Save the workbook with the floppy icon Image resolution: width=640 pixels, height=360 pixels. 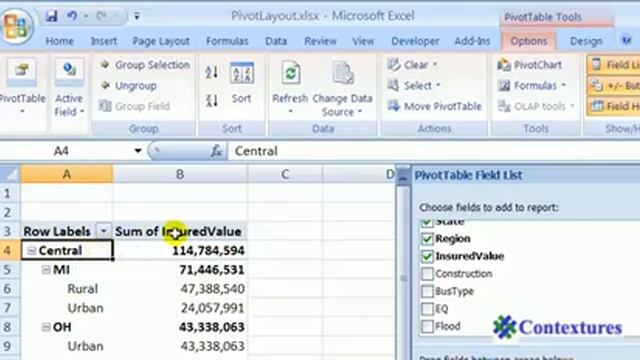pos(51,16)
